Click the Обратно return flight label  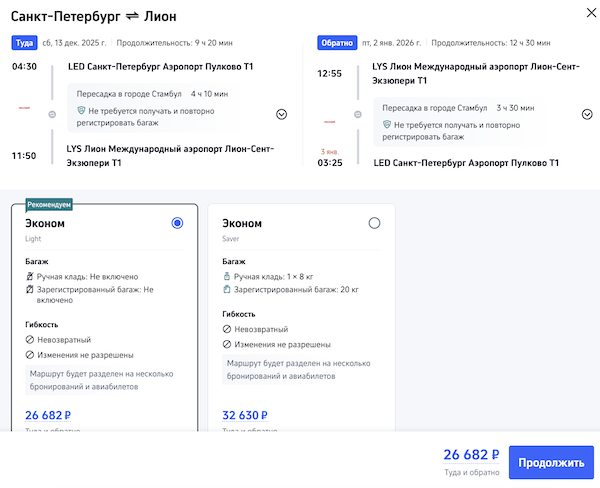point(335,43)
